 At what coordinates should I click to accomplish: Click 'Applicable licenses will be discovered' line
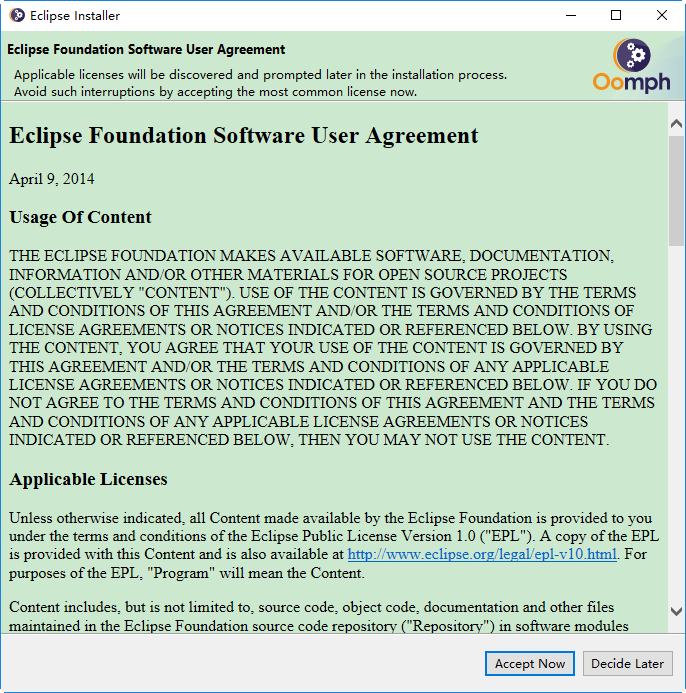[x=260, y=75]
